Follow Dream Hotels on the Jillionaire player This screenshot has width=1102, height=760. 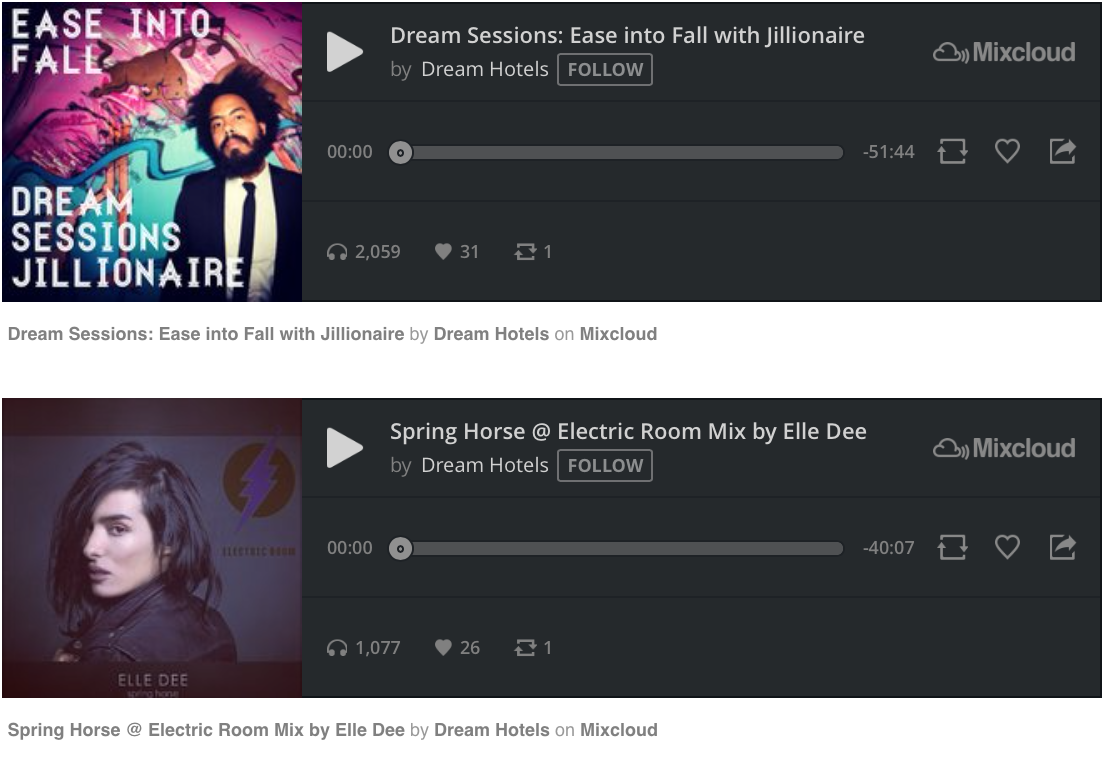605,70
